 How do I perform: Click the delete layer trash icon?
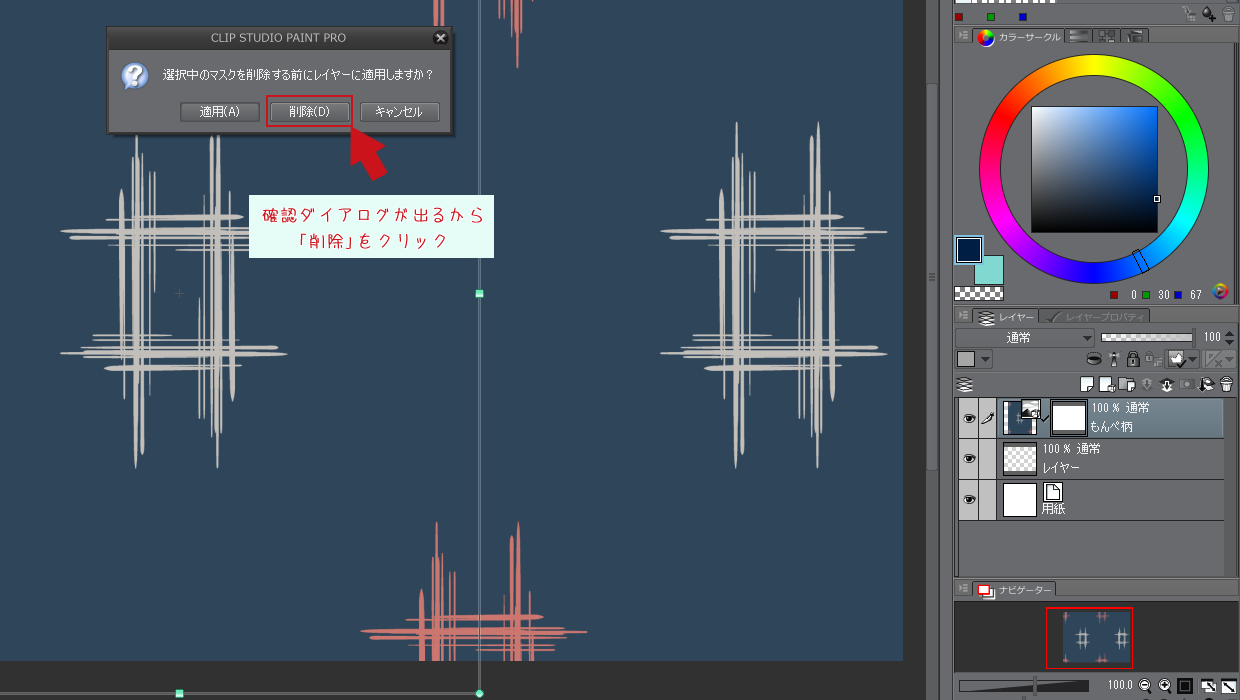1226,383
